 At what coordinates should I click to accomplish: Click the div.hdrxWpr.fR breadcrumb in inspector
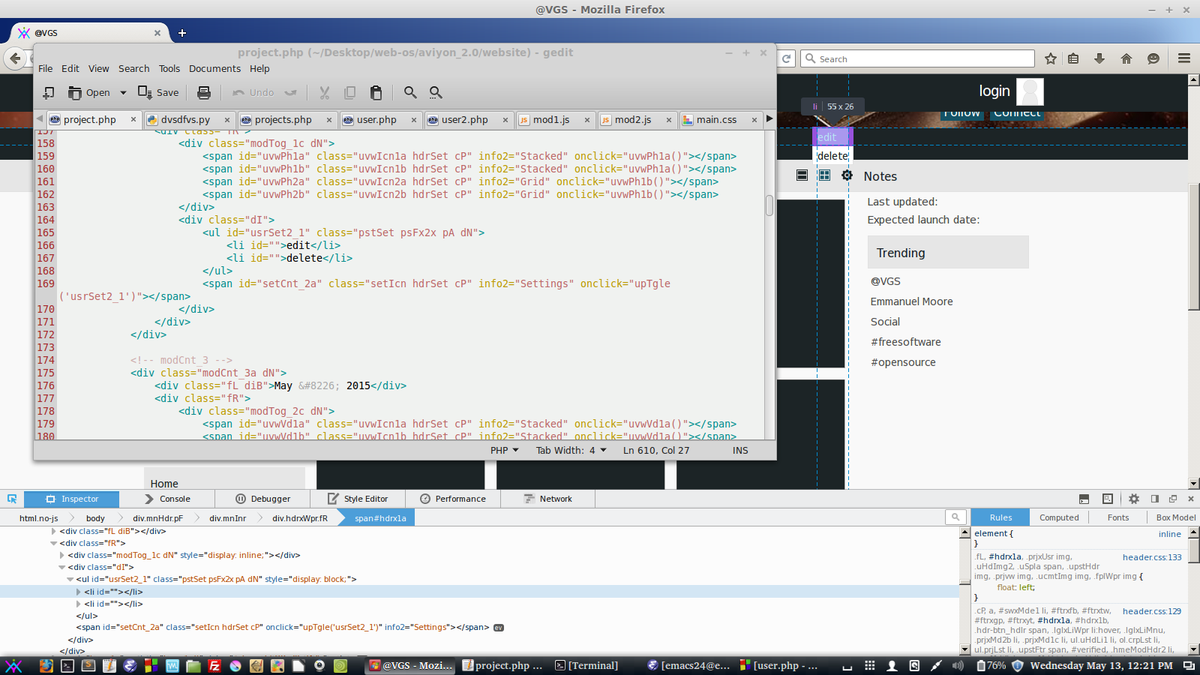tap(301, 518)
